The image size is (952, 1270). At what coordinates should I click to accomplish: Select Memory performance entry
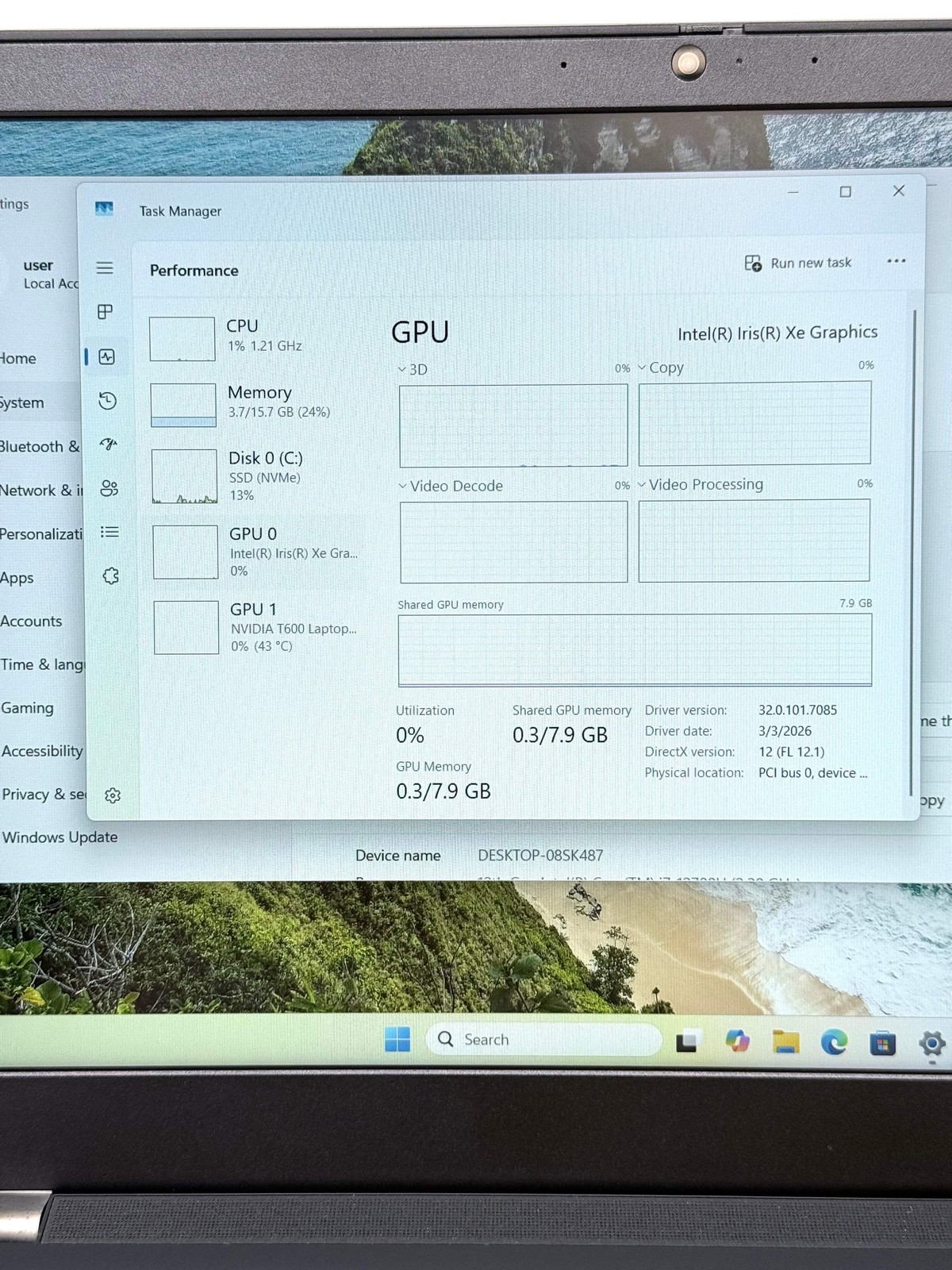pos(254,403)
